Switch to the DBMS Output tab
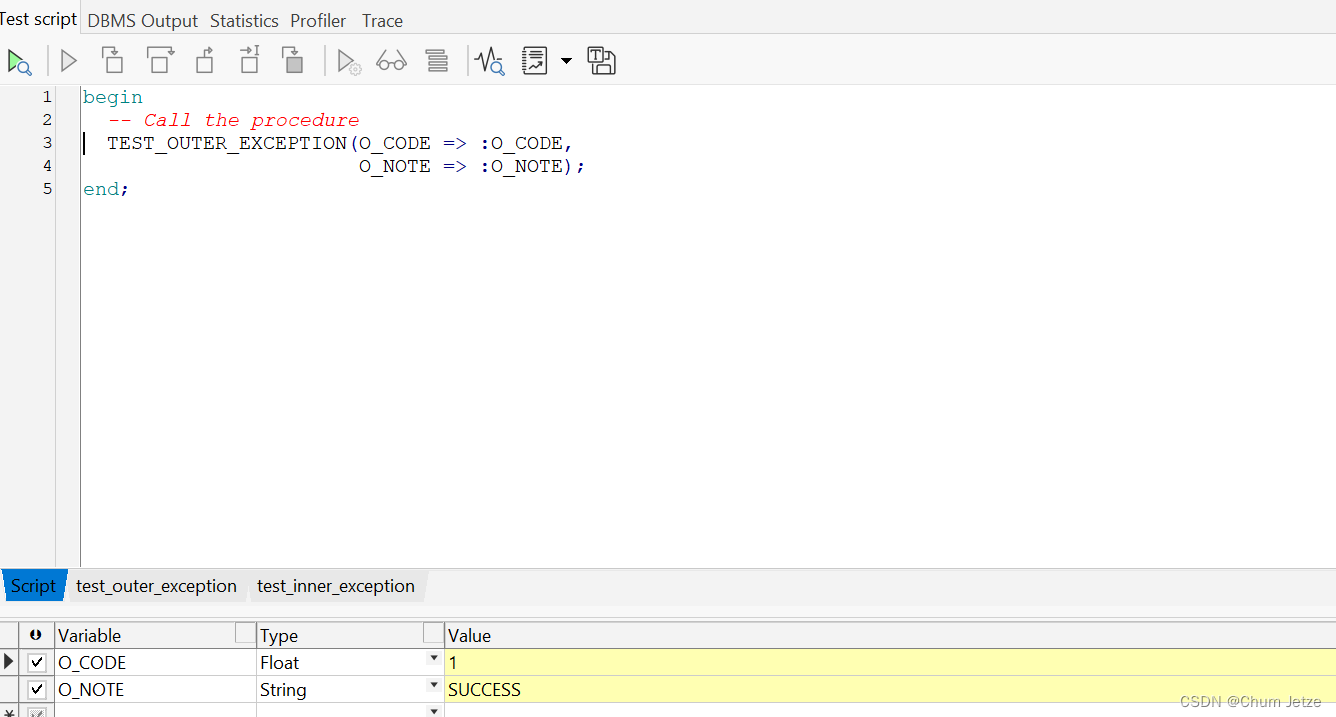This screenshot has width=1336, height=717. click(x=142, y=20)
